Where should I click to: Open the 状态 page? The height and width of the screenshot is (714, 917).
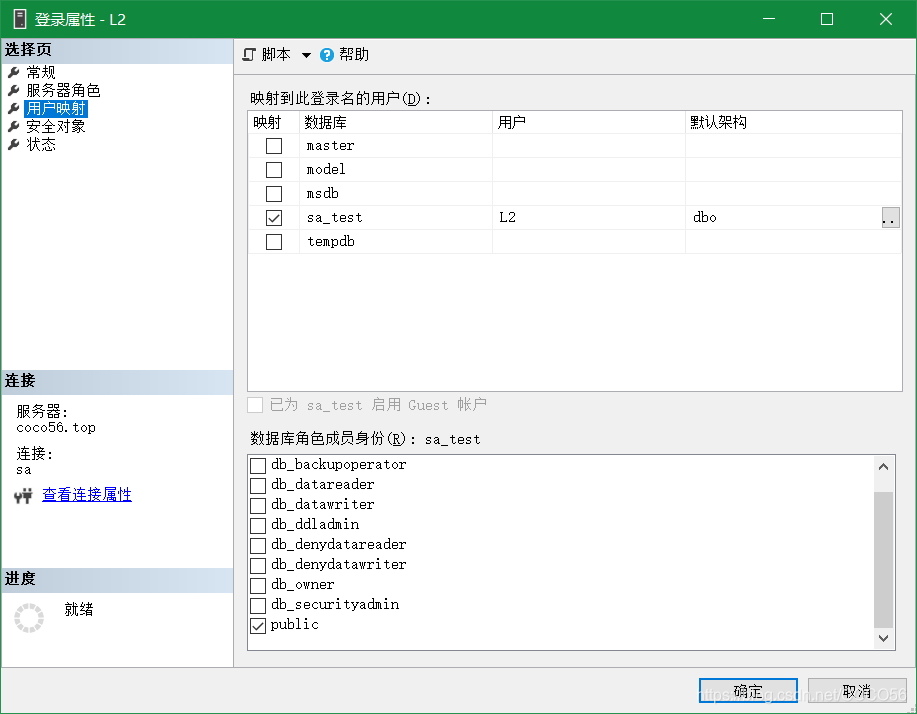click(x=41, y=144)
